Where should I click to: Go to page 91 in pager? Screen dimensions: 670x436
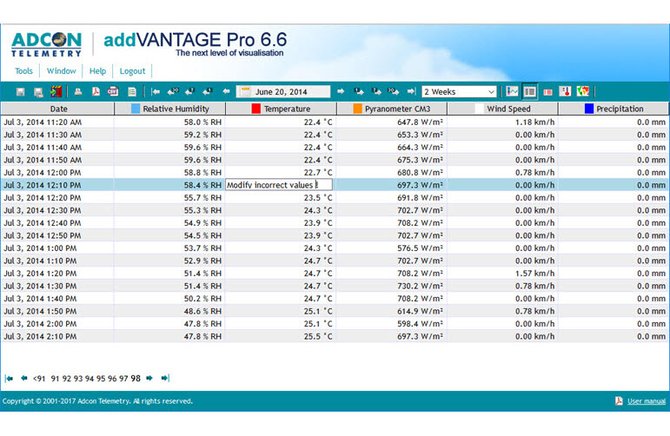coord(55,378)
